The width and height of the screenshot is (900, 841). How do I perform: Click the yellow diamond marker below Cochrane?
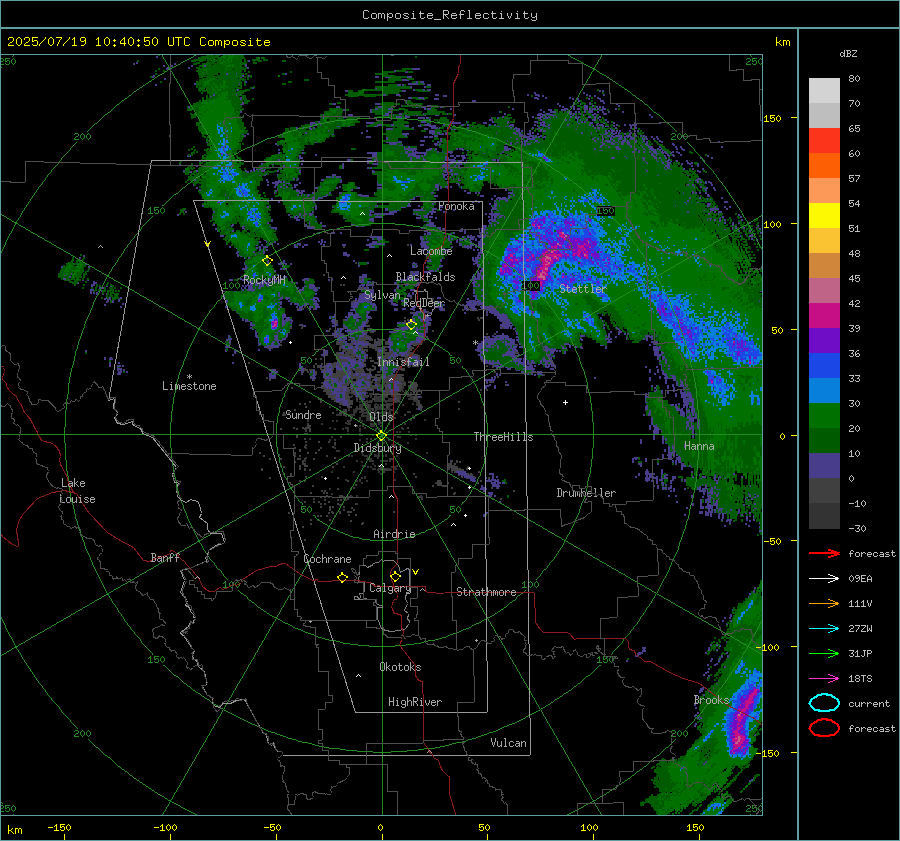343,577
